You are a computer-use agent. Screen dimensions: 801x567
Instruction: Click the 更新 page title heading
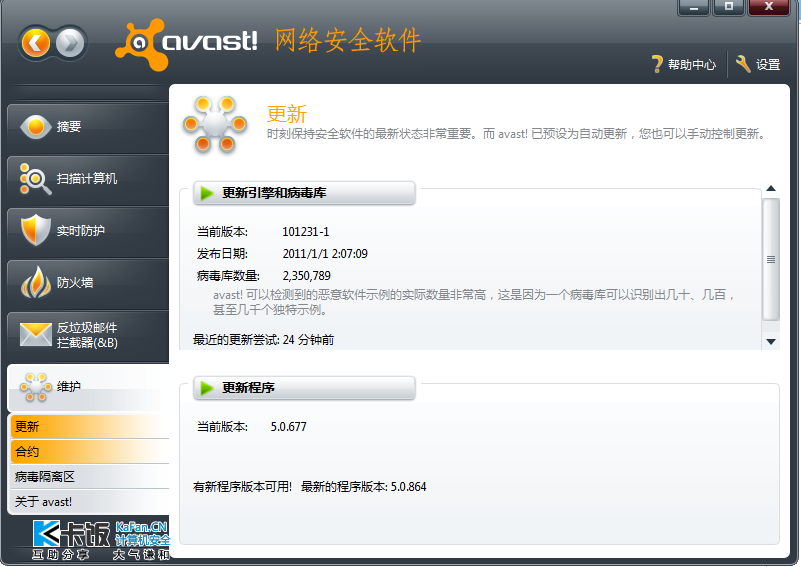coord(287,113)
